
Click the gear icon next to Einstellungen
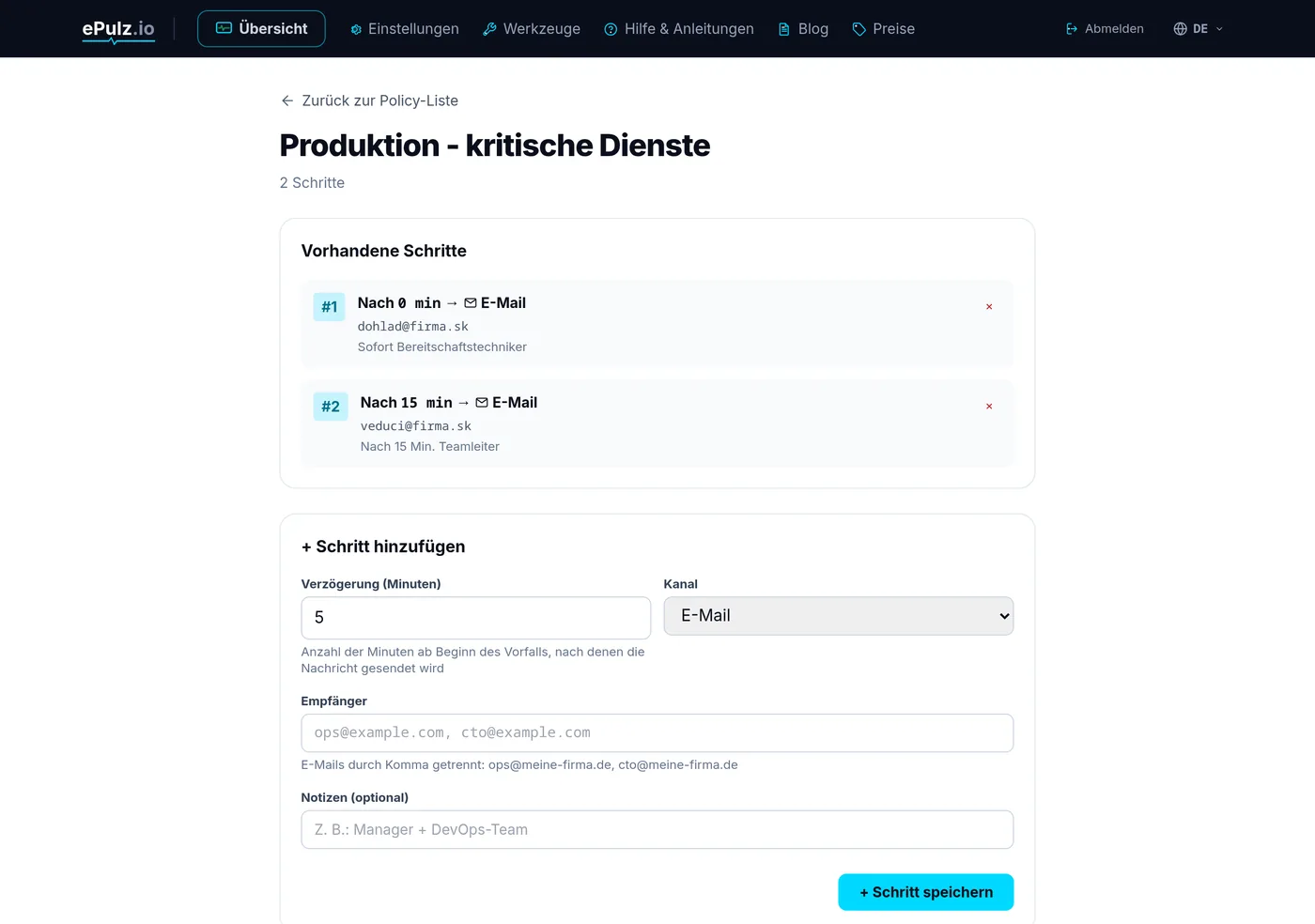point(356,29)
